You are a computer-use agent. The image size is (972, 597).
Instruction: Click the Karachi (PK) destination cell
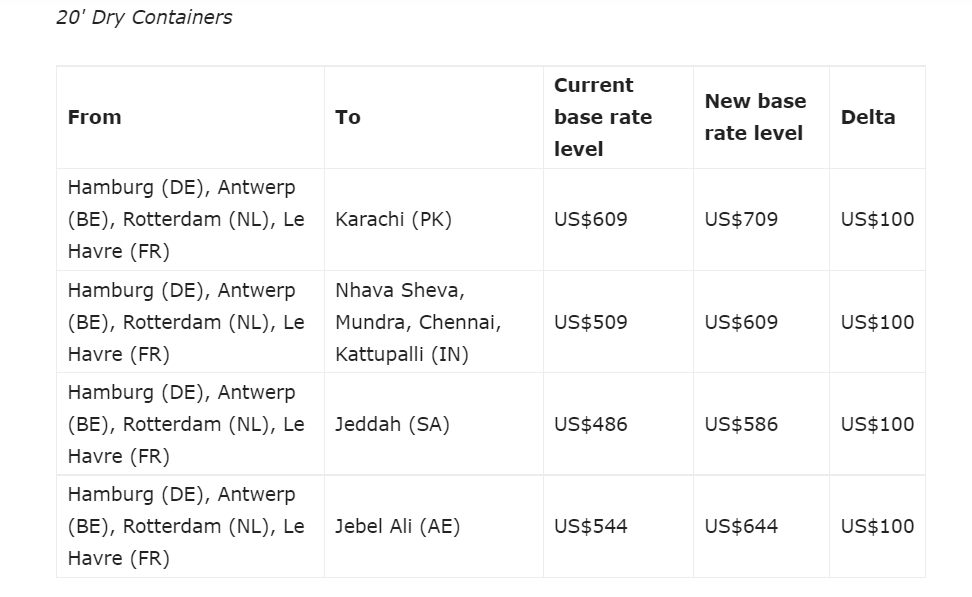tap(394, 220)
